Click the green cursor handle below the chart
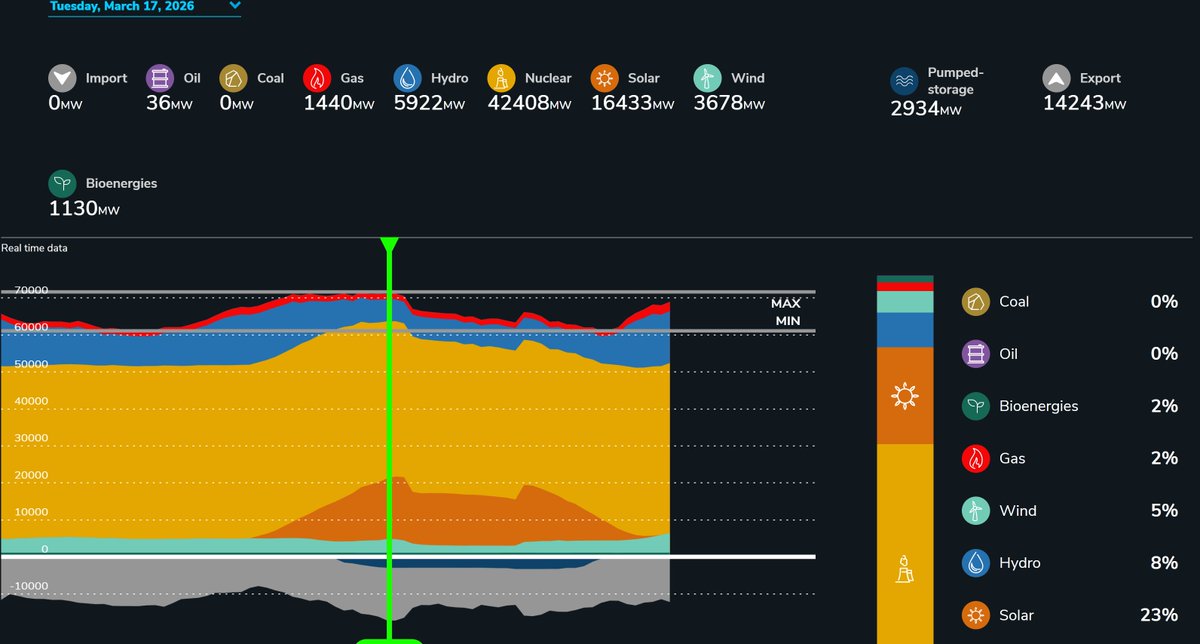1200x644 pixels. click(x=389, y=641)
